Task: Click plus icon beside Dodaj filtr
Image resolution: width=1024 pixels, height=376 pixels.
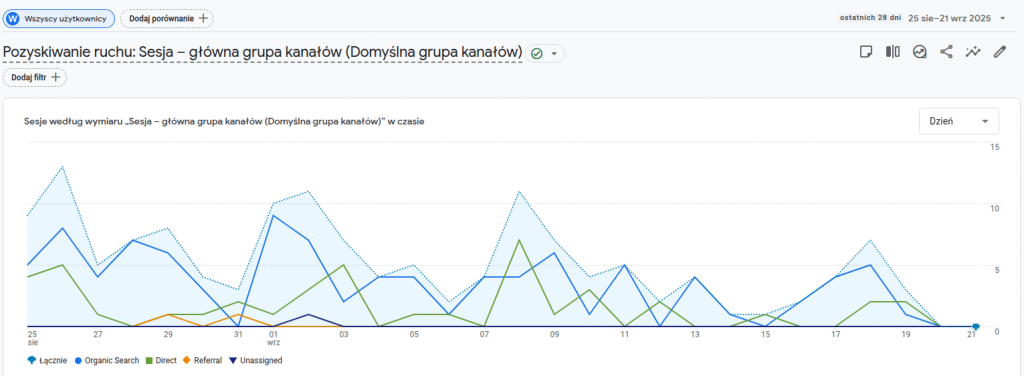Action: click(56, 77)
